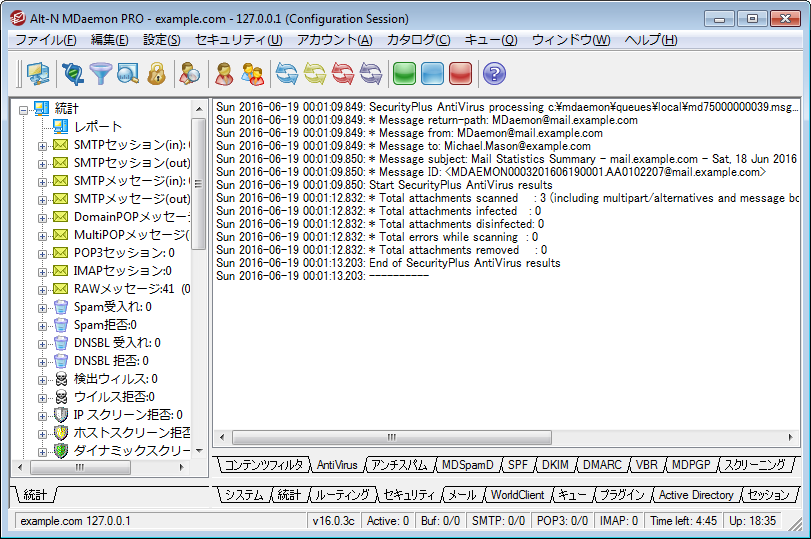
Task: Expand the DNSBL 受入れ tree node
Action: click(x=42, y=344)
